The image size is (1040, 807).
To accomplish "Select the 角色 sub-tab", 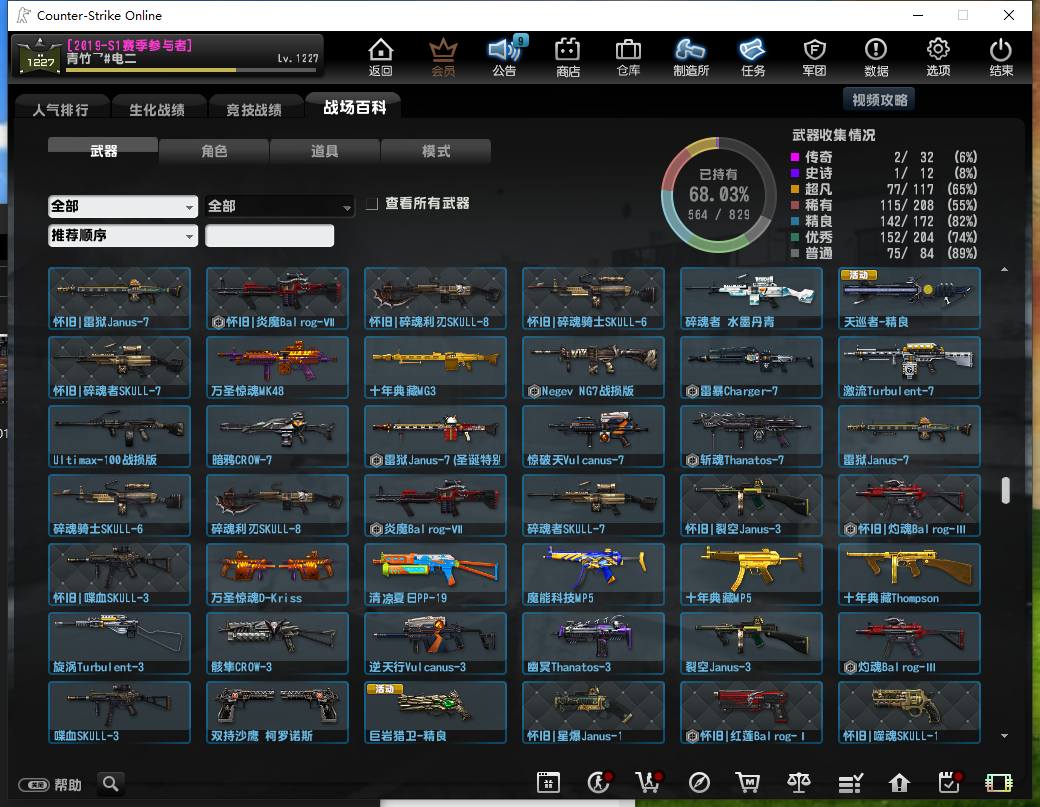I will click(x=214, y=151).
